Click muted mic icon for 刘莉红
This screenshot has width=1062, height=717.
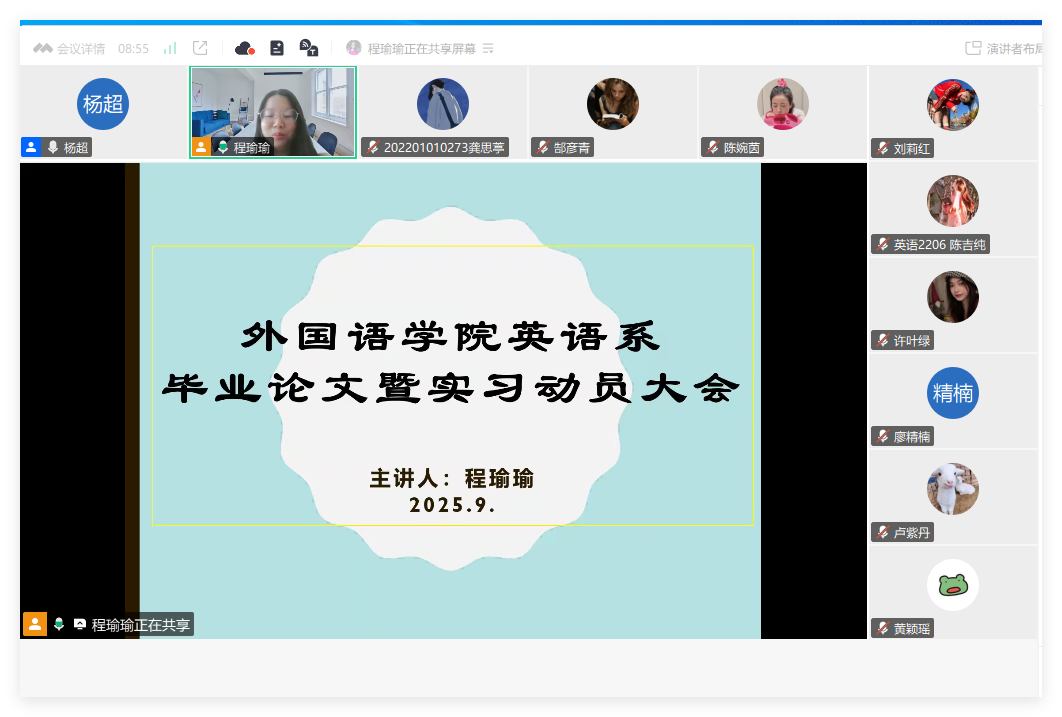click(882, 148)
